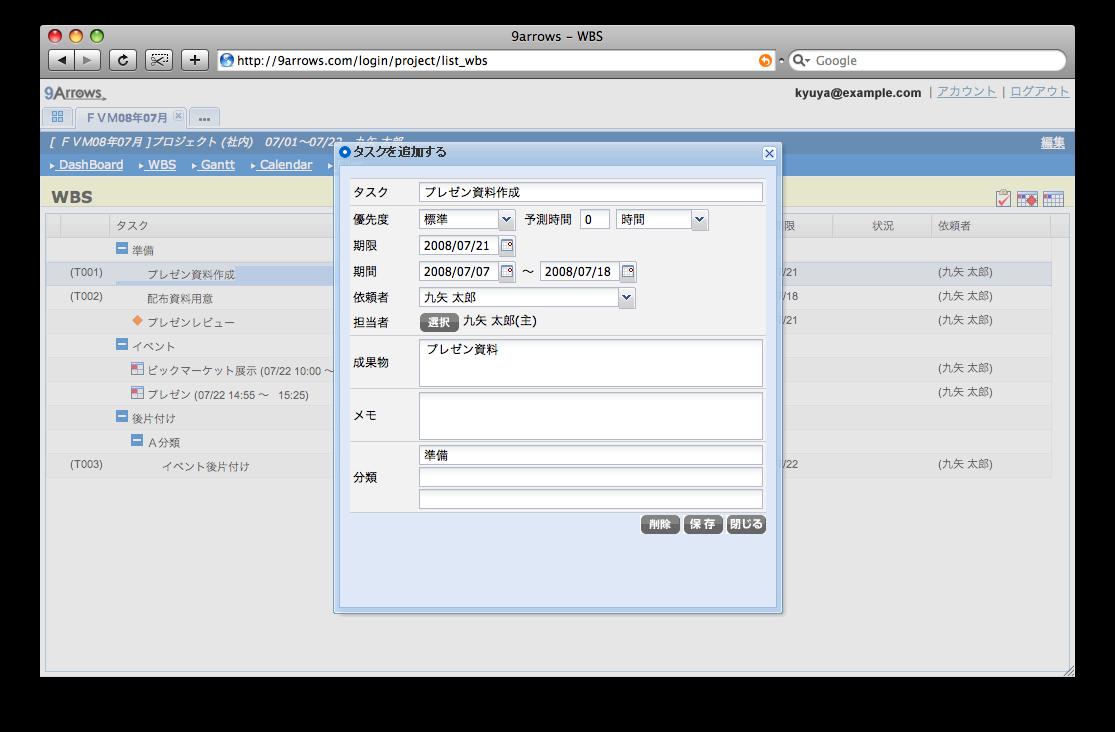This screenshot has height=732, width=1115.
Task: Expand the 依頼者 requester dropdown
Action: [626, 297]
